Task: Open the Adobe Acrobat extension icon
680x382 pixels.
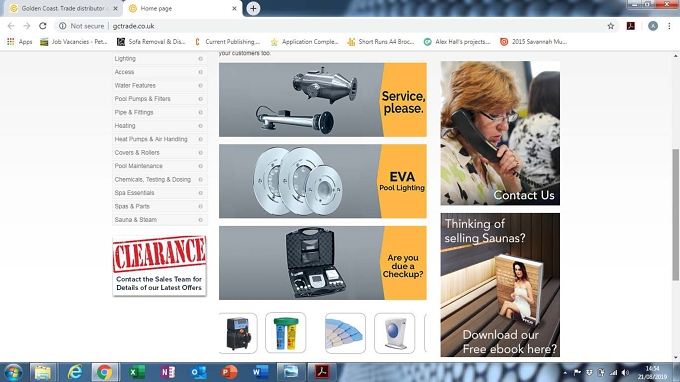Action: point(631,26)
